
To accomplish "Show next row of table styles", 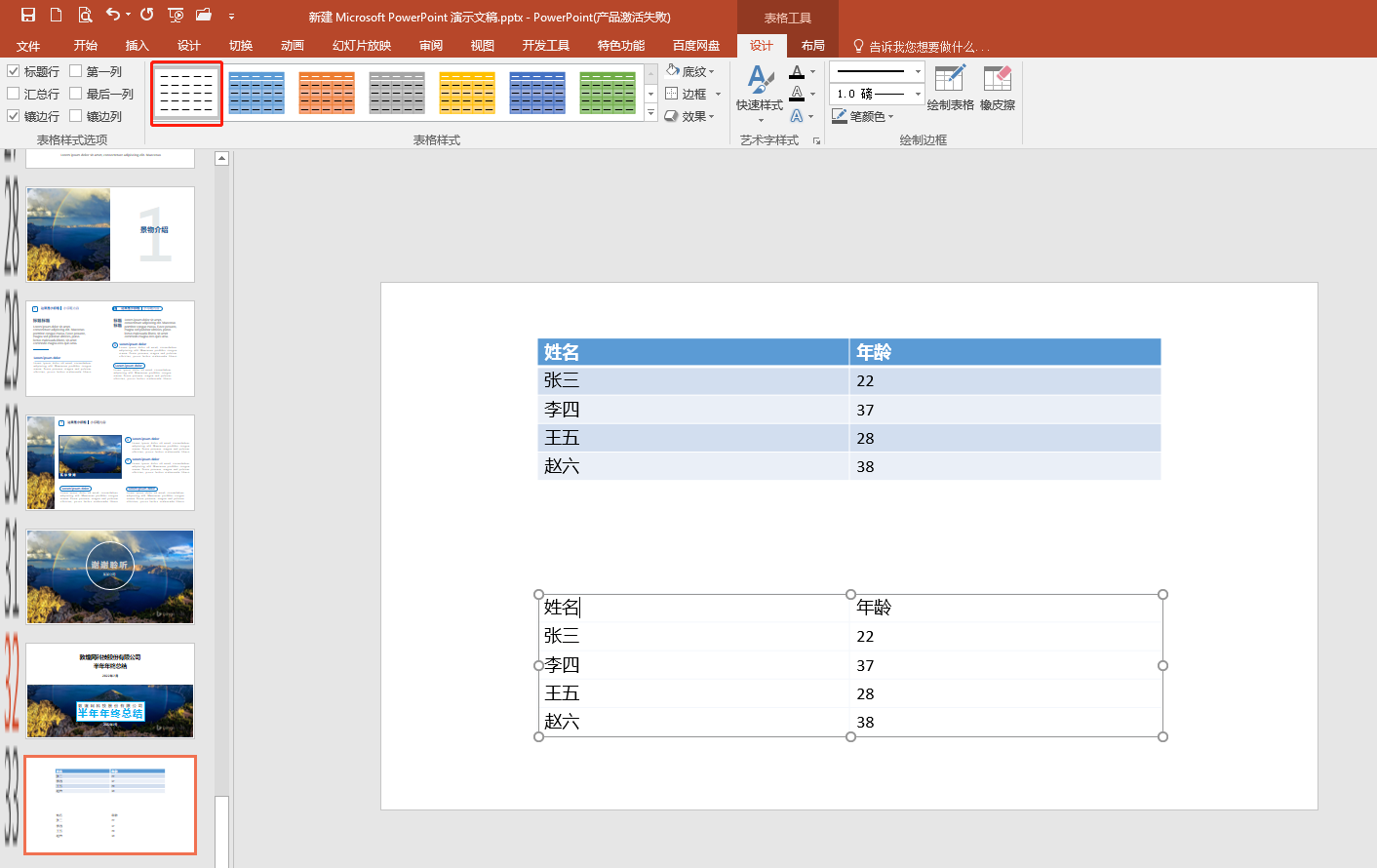I will [651, 95].
